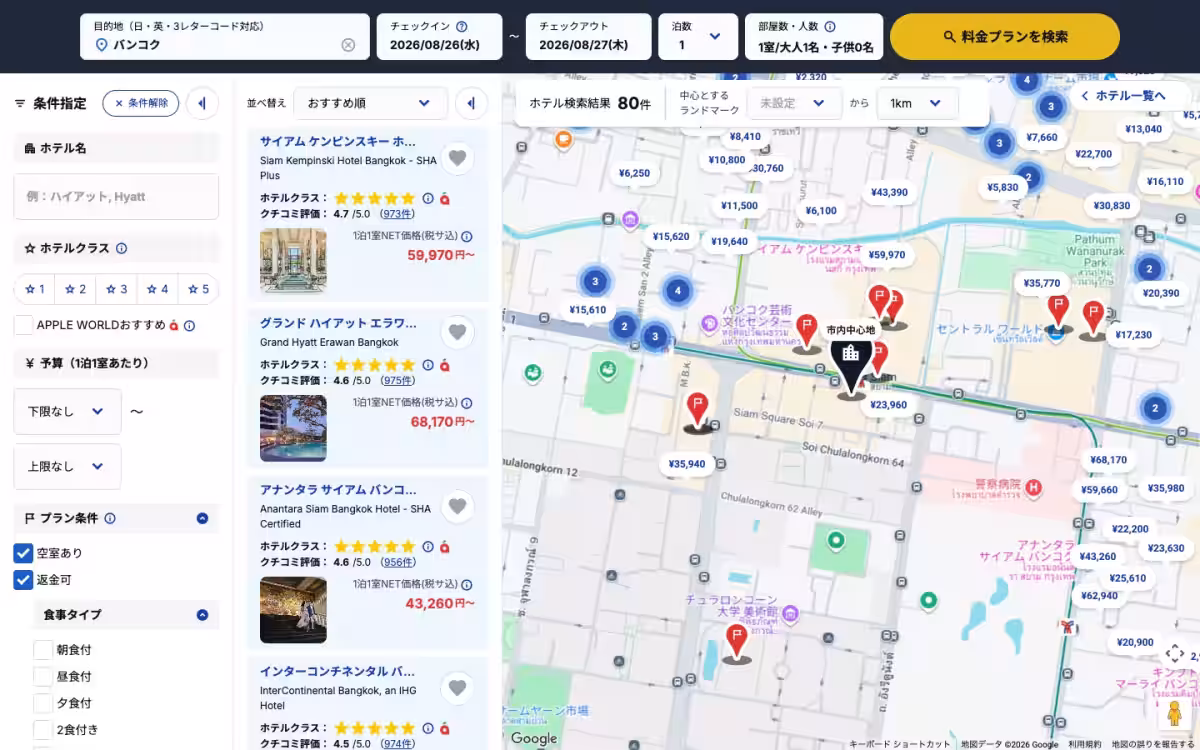1200x750 pixels.
Task: Open Anantara Siam hotel thumbnail photo
Action: pyautogui.click(x=293, y=610)
